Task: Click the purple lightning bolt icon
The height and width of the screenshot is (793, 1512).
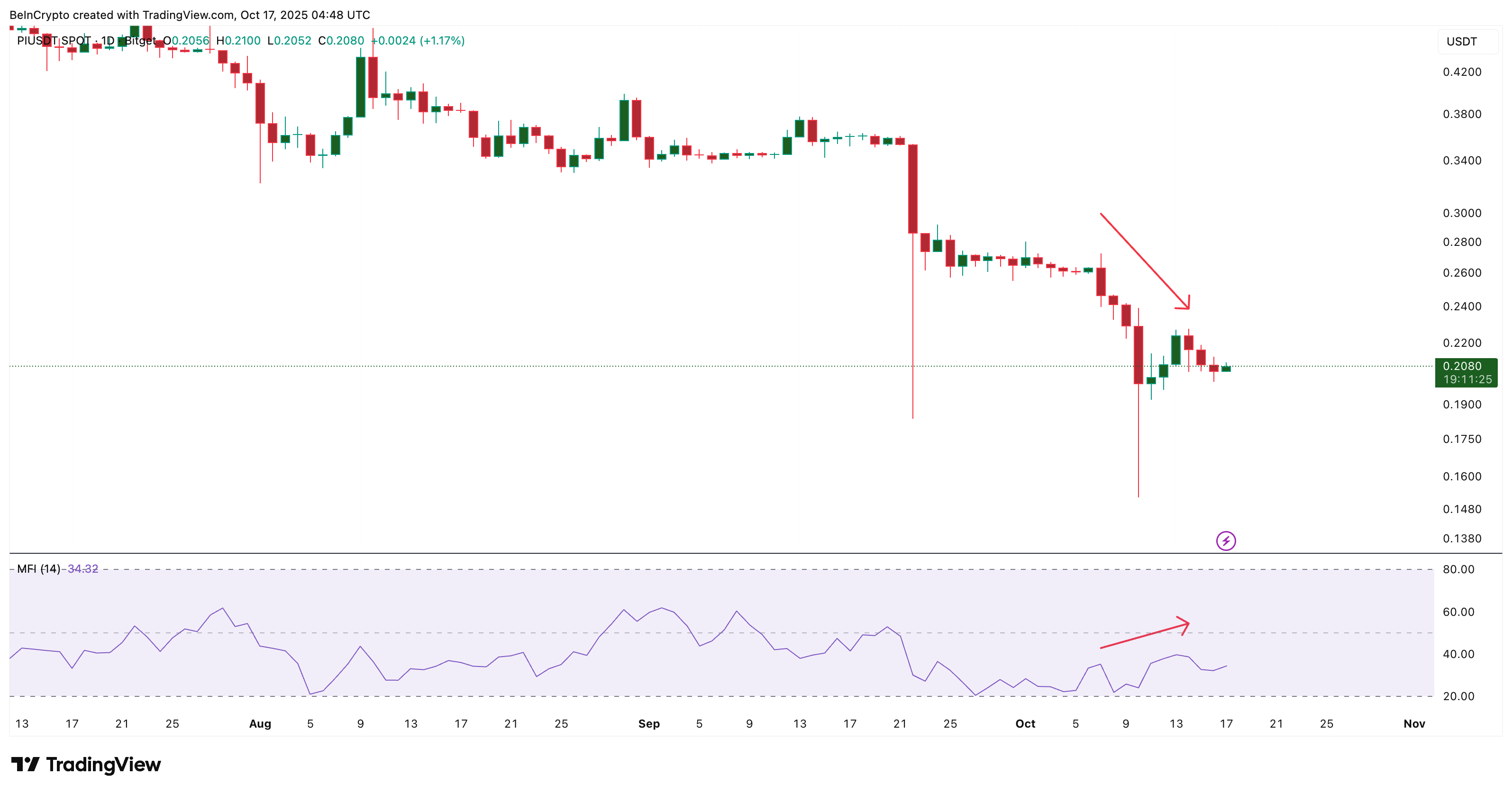Action: pyautogui.click(x=1226, y=541)
